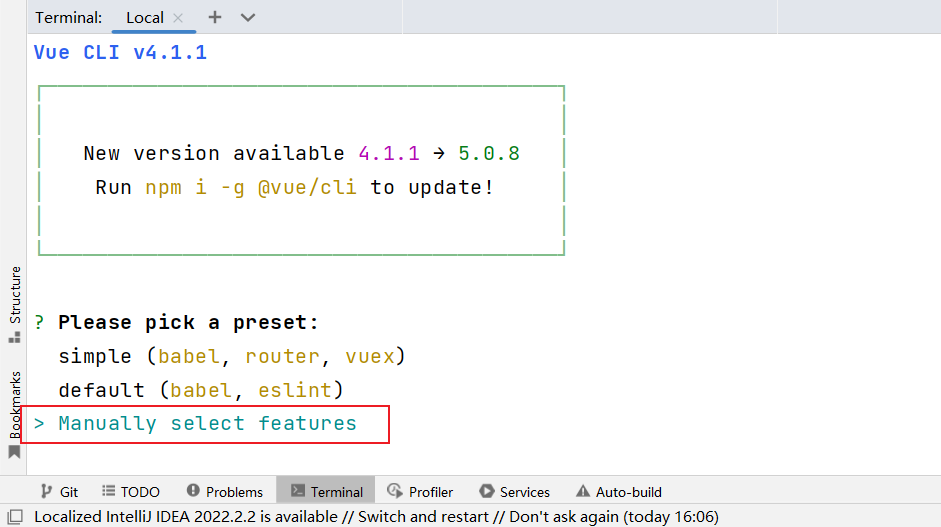The image size is (941, 527).
Task: Open the Auto-build tool window
Action: coord(618,492)
